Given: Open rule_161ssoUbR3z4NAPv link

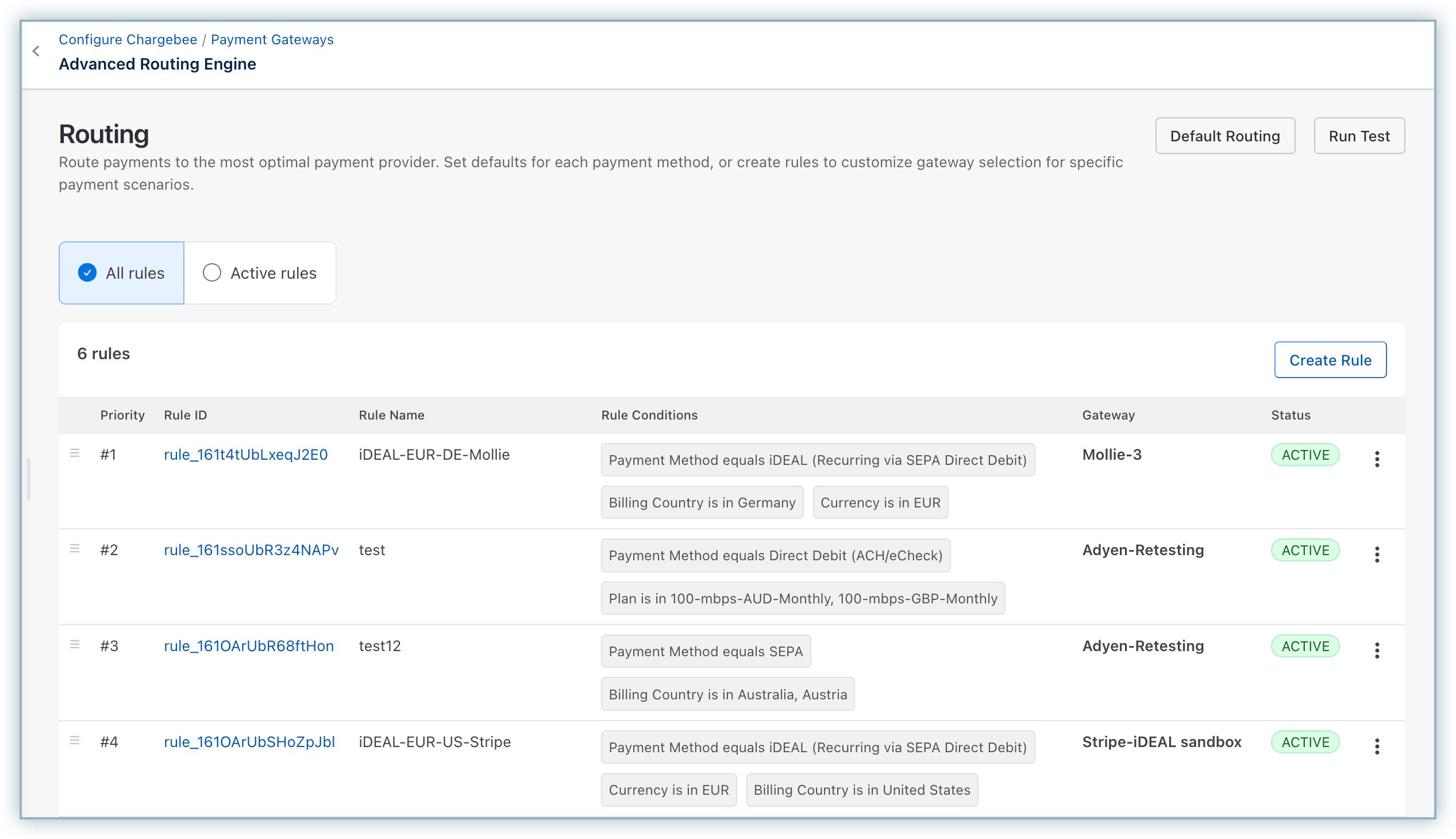Looking at the screenshot, I should [251, 550].
